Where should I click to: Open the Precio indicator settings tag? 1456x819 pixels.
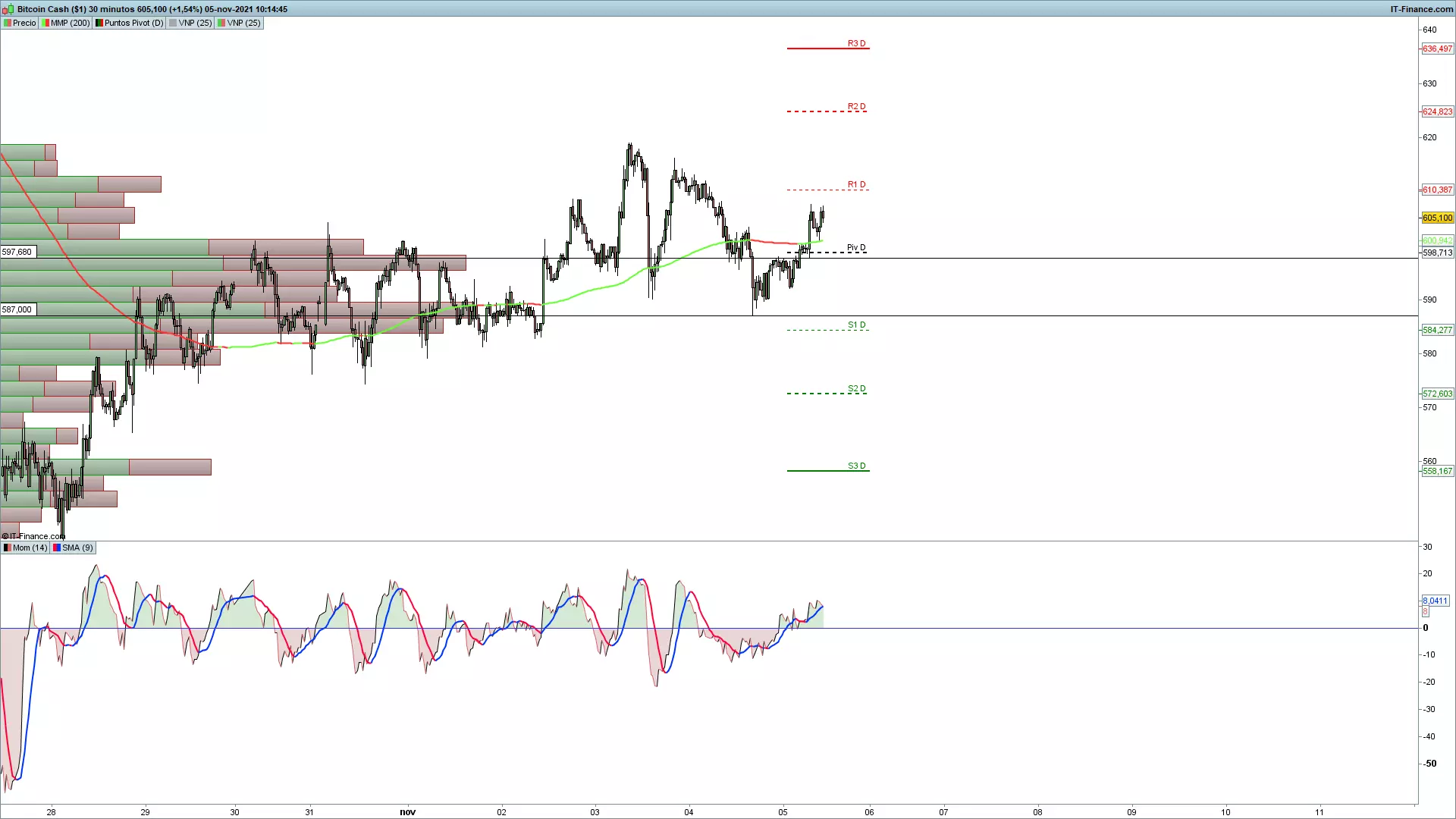[20, 23]
